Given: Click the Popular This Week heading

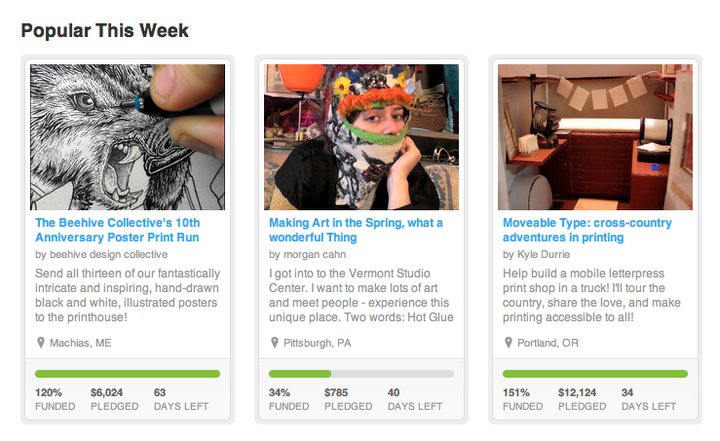Looking at the screenshot, I should [x=105, y=31].
